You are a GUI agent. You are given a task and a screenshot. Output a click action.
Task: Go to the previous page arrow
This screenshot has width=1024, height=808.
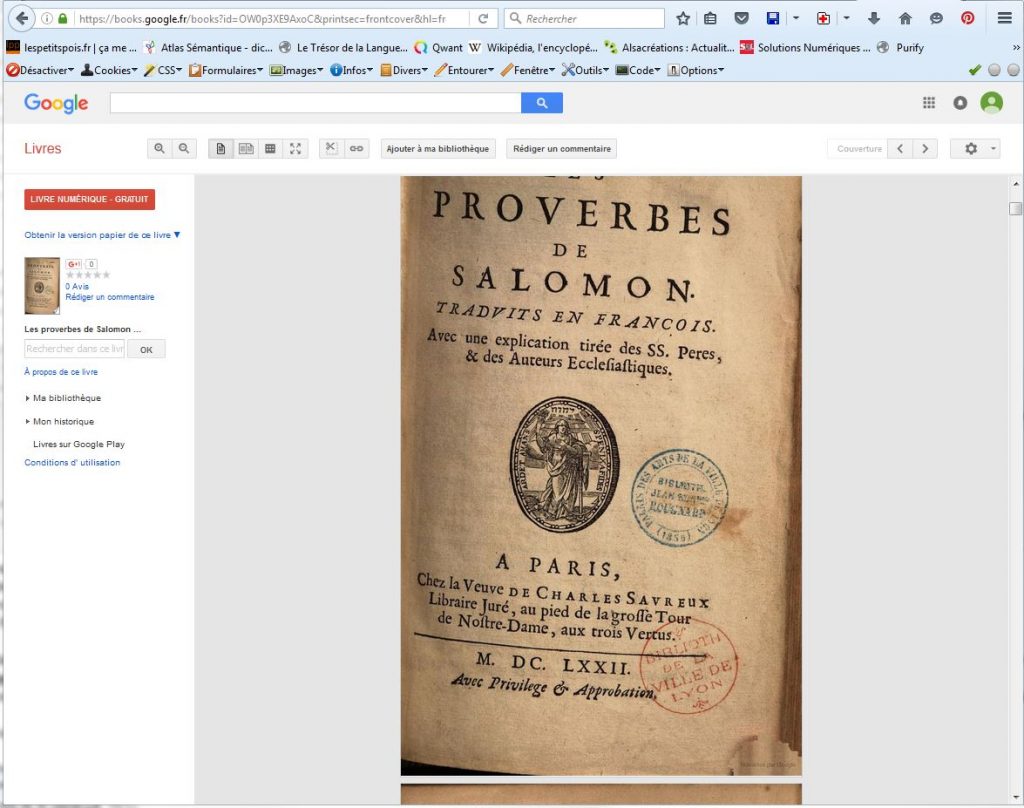tap(900, 149)
